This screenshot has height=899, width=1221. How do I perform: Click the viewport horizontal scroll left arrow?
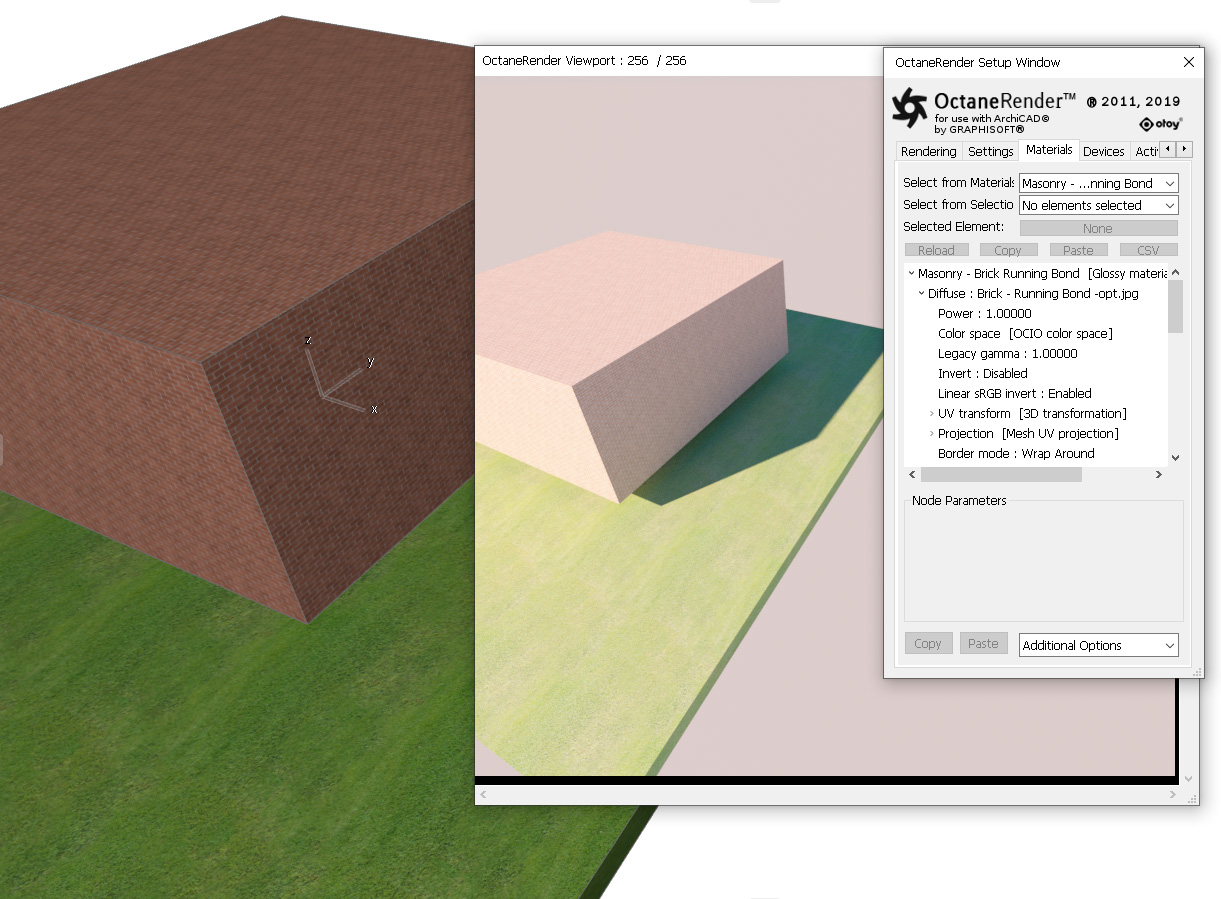tap(483, 794)
